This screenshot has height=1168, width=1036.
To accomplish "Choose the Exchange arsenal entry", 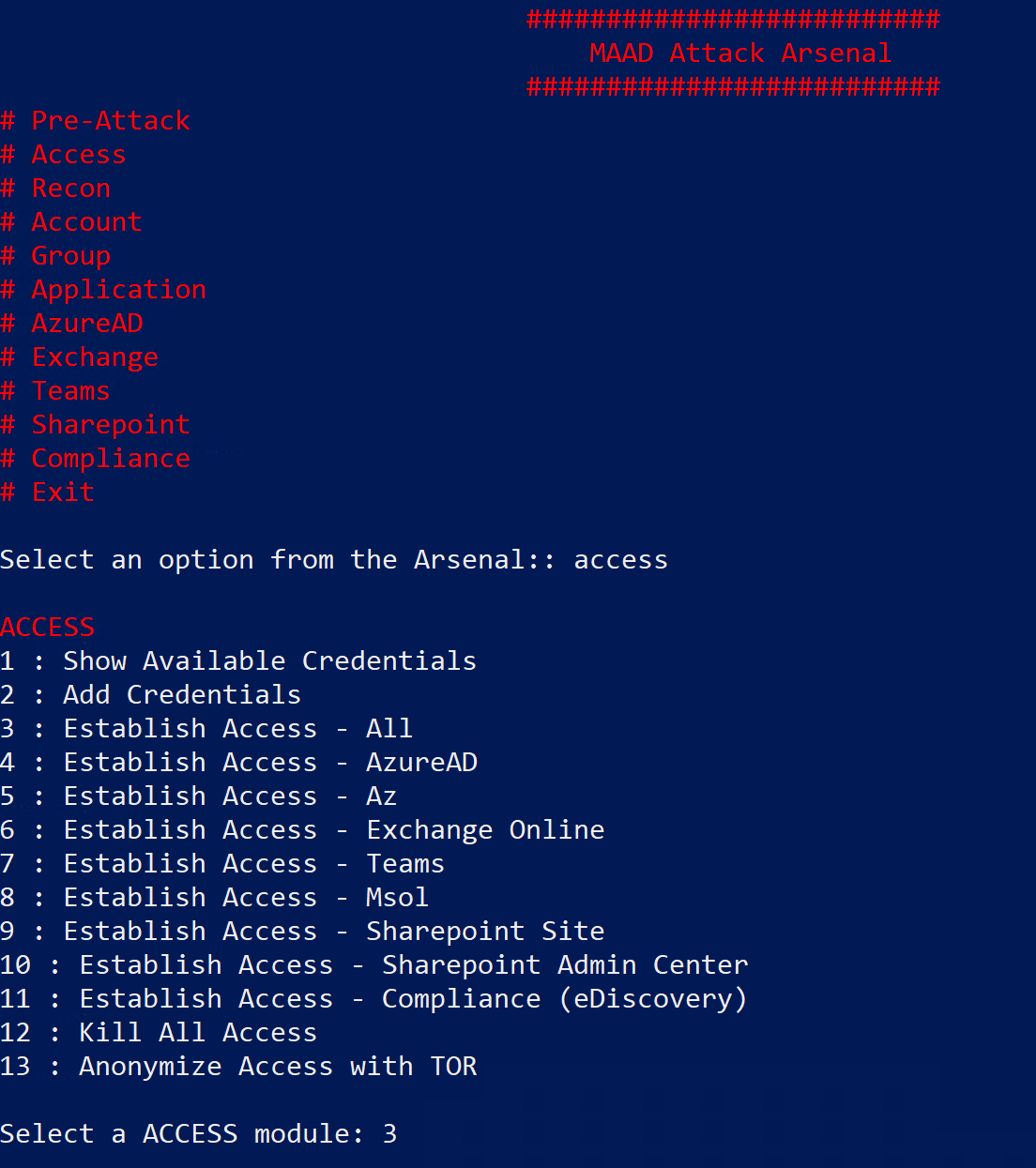I will 94,357.
